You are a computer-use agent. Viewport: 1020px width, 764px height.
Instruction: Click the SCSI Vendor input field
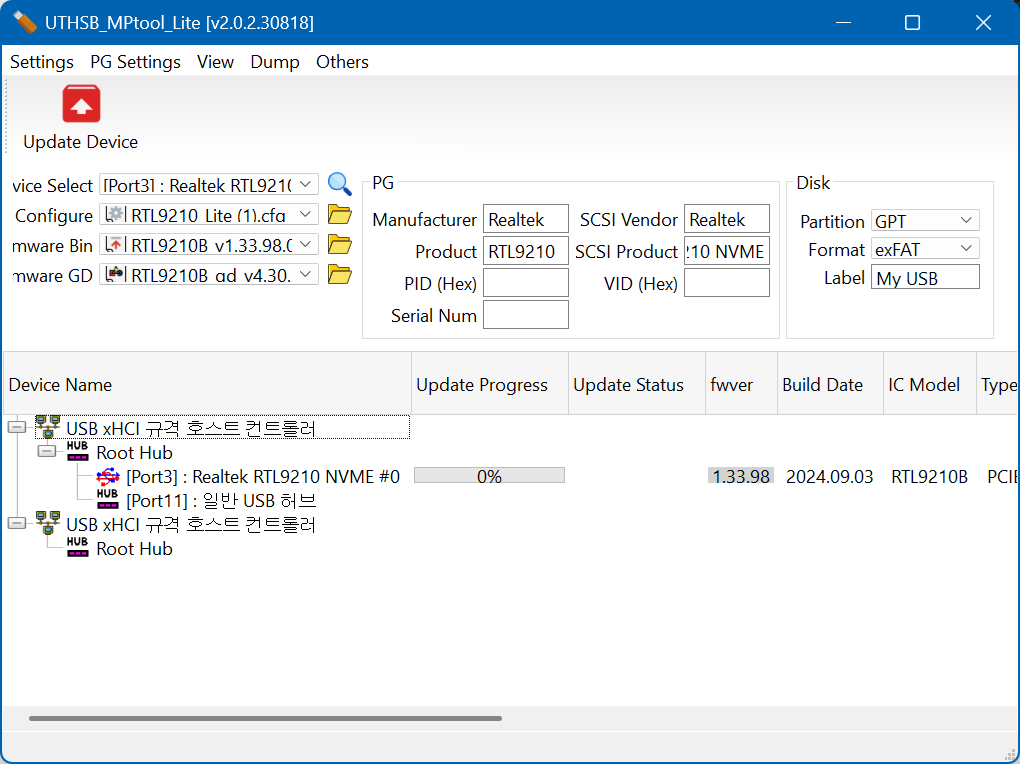click(x=727, y=219)
